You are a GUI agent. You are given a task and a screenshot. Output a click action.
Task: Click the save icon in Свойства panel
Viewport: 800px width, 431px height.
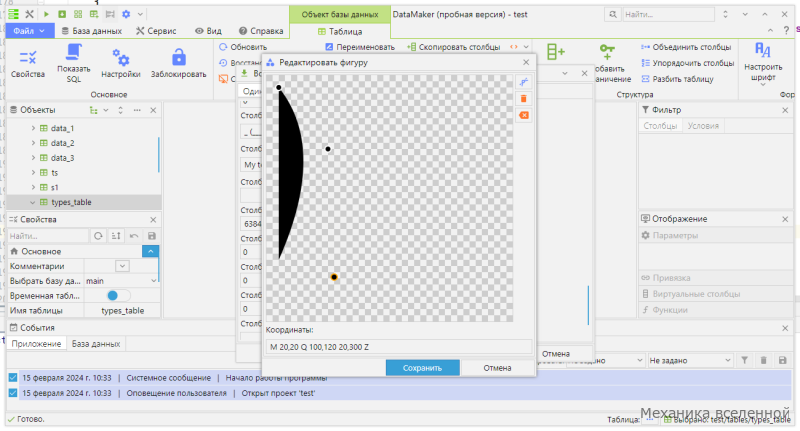pos(152,236)
